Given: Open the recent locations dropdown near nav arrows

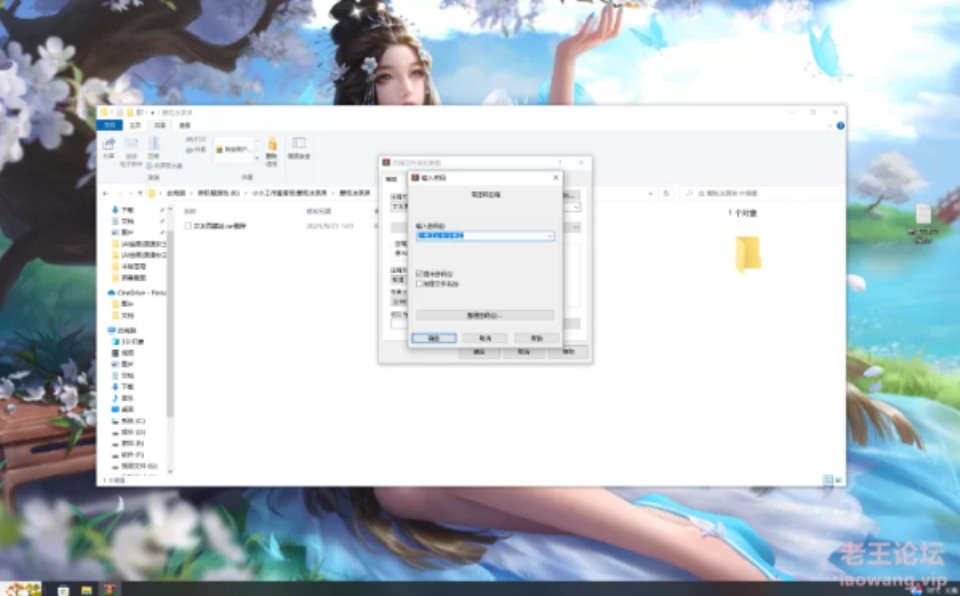Looking at the screenshot, I should [x=130, y=193].
